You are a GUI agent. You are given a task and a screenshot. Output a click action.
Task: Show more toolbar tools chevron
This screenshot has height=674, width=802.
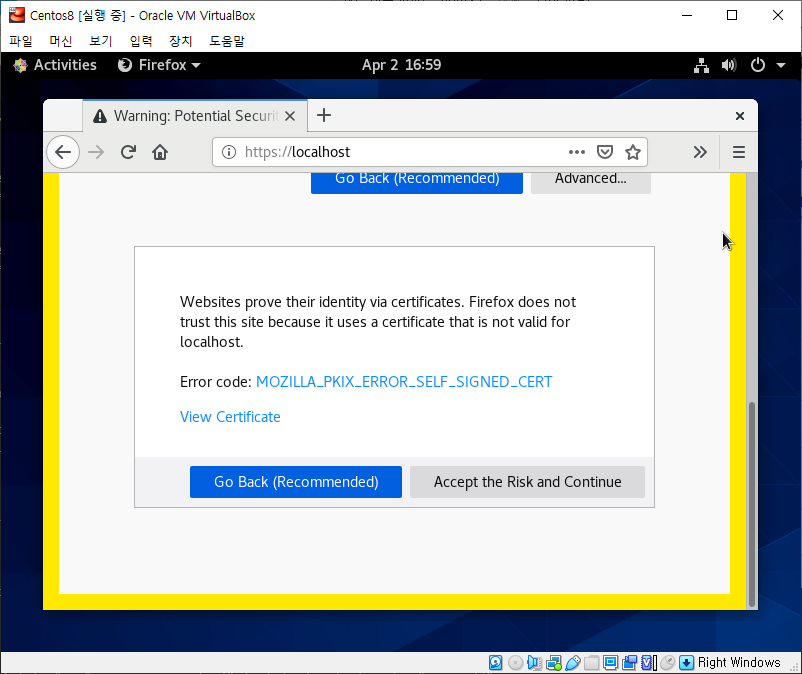[700, 152]
